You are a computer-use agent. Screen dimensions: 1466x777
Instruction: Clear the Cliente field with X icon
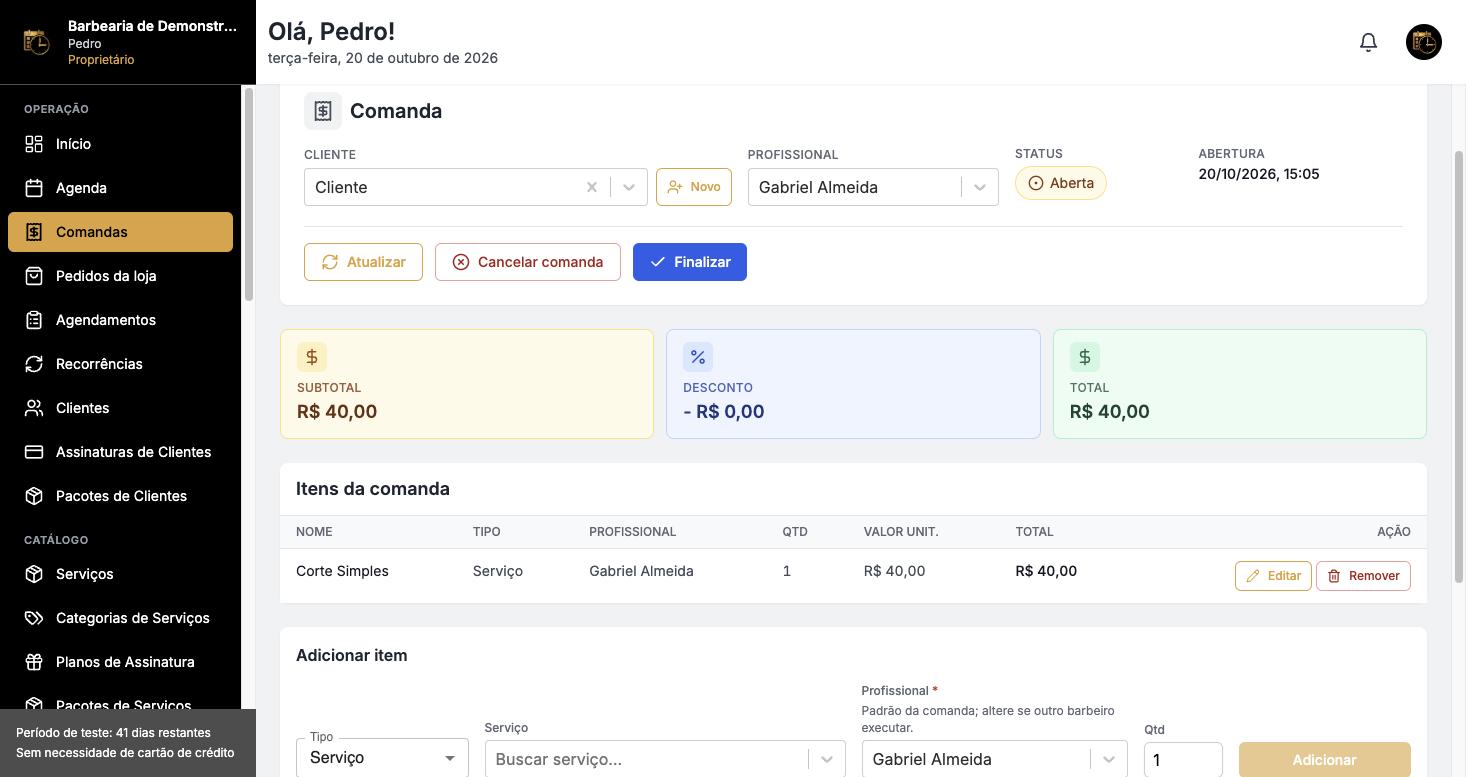(x=592, y=187)
